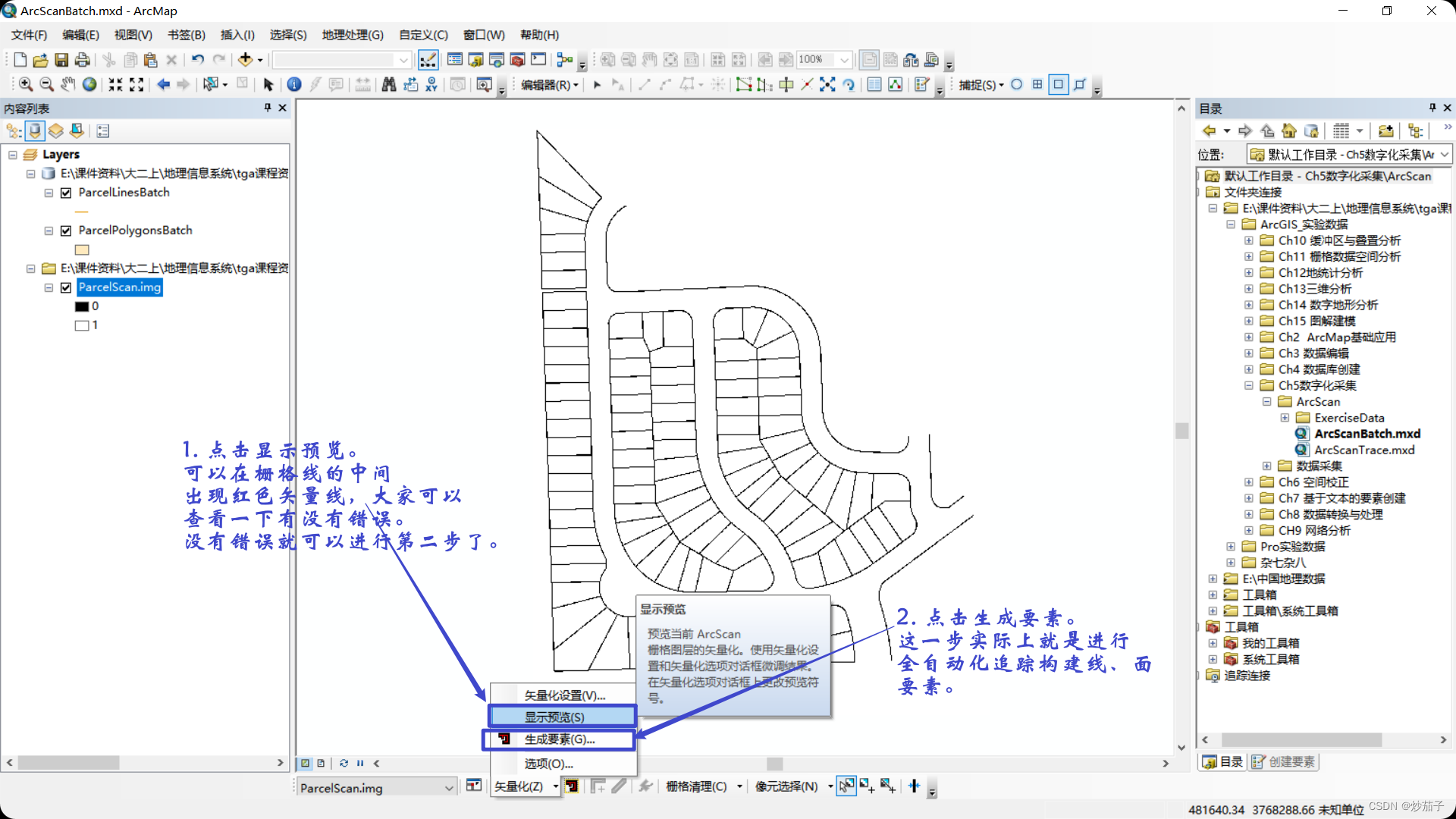Image resolution: width=1456 pixels, height=819 pixels.
Task: Click the Add Data button
Action: (x=245, y=60)
